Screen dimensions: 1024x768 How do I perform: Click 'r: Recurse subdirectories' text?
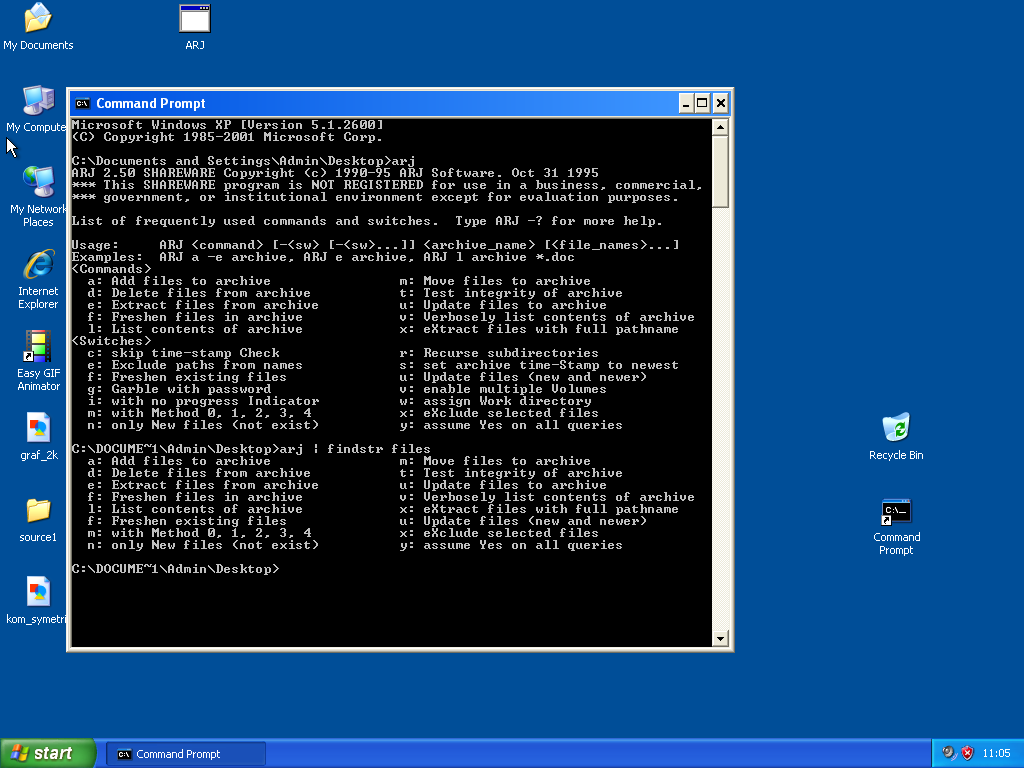pyautogui.click(x=499, y=353)
